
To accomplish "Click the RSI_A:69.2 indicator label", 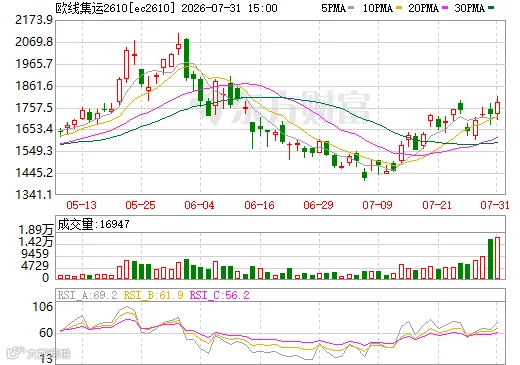I will click(87, 295).
